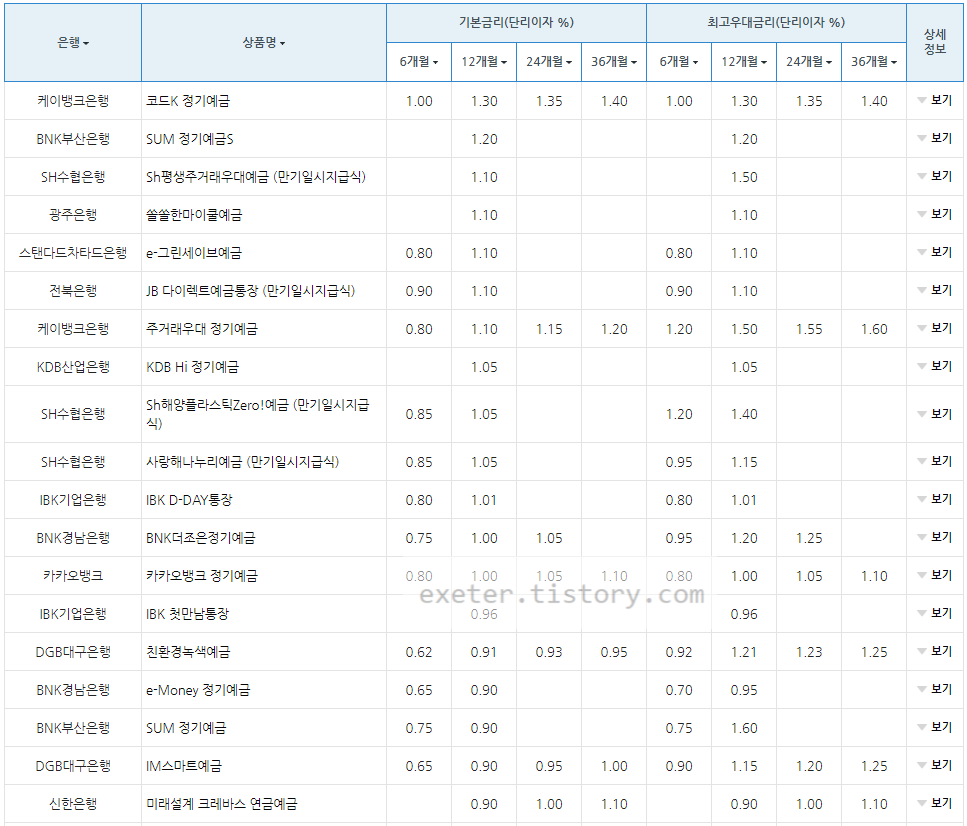Sort by 최고우대금리 24개월 column
Screen dimensions: 967x826
(809, 62)
